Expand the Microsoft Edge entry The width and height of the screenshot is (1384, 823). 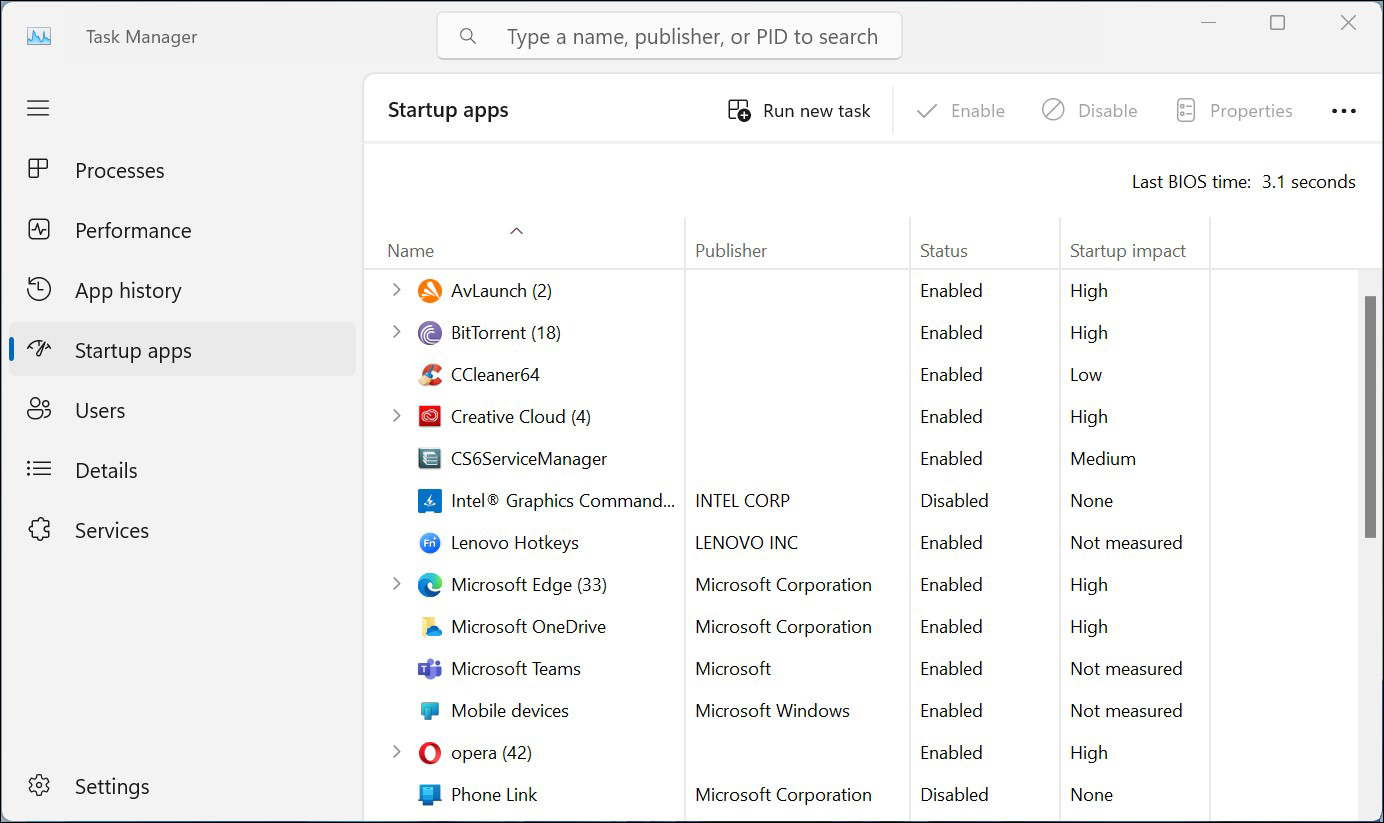[x=396, y=584]
